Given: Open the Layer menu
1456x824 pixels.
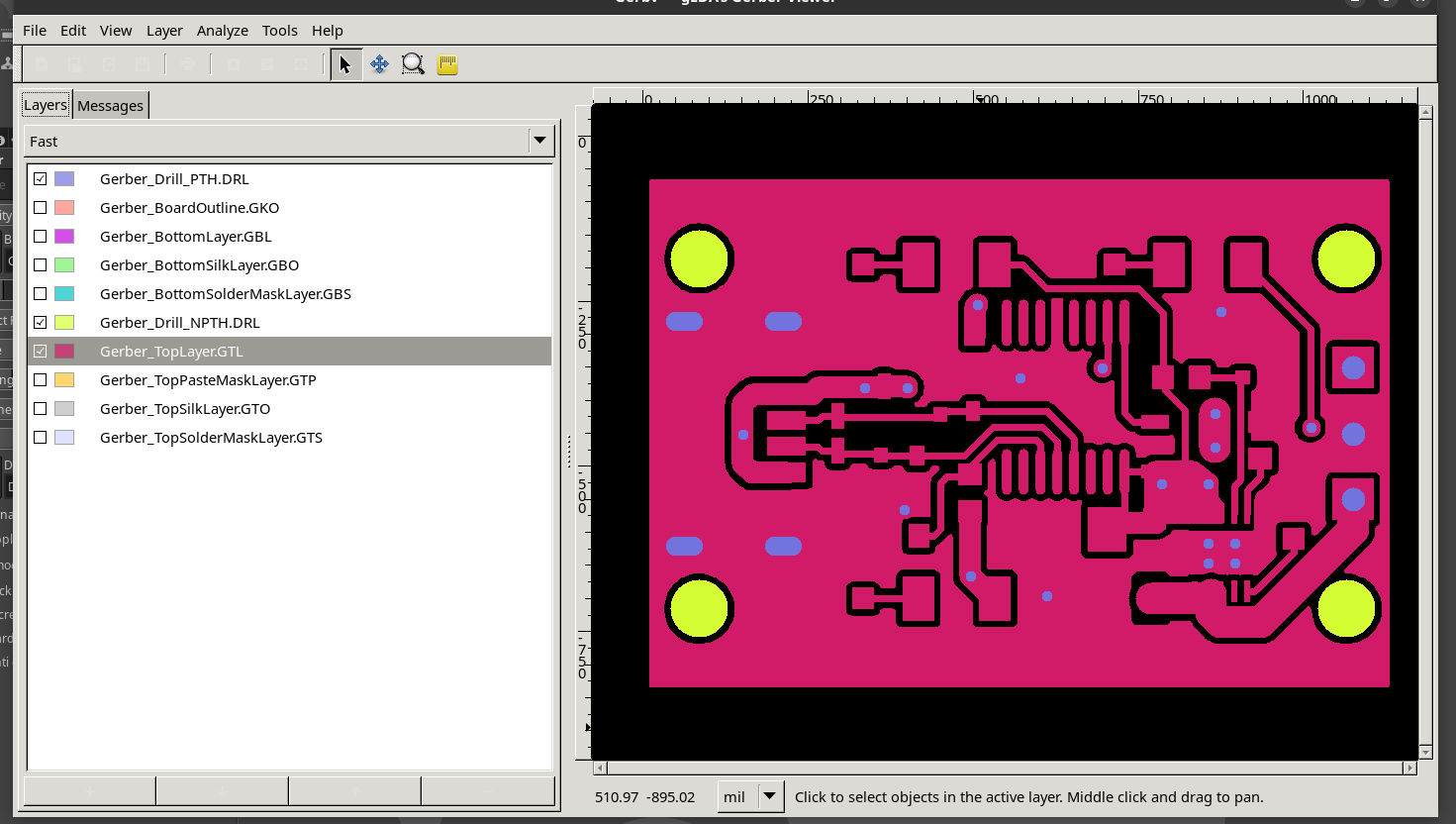Looking at the screenshot, I should [x=164, y=31].
